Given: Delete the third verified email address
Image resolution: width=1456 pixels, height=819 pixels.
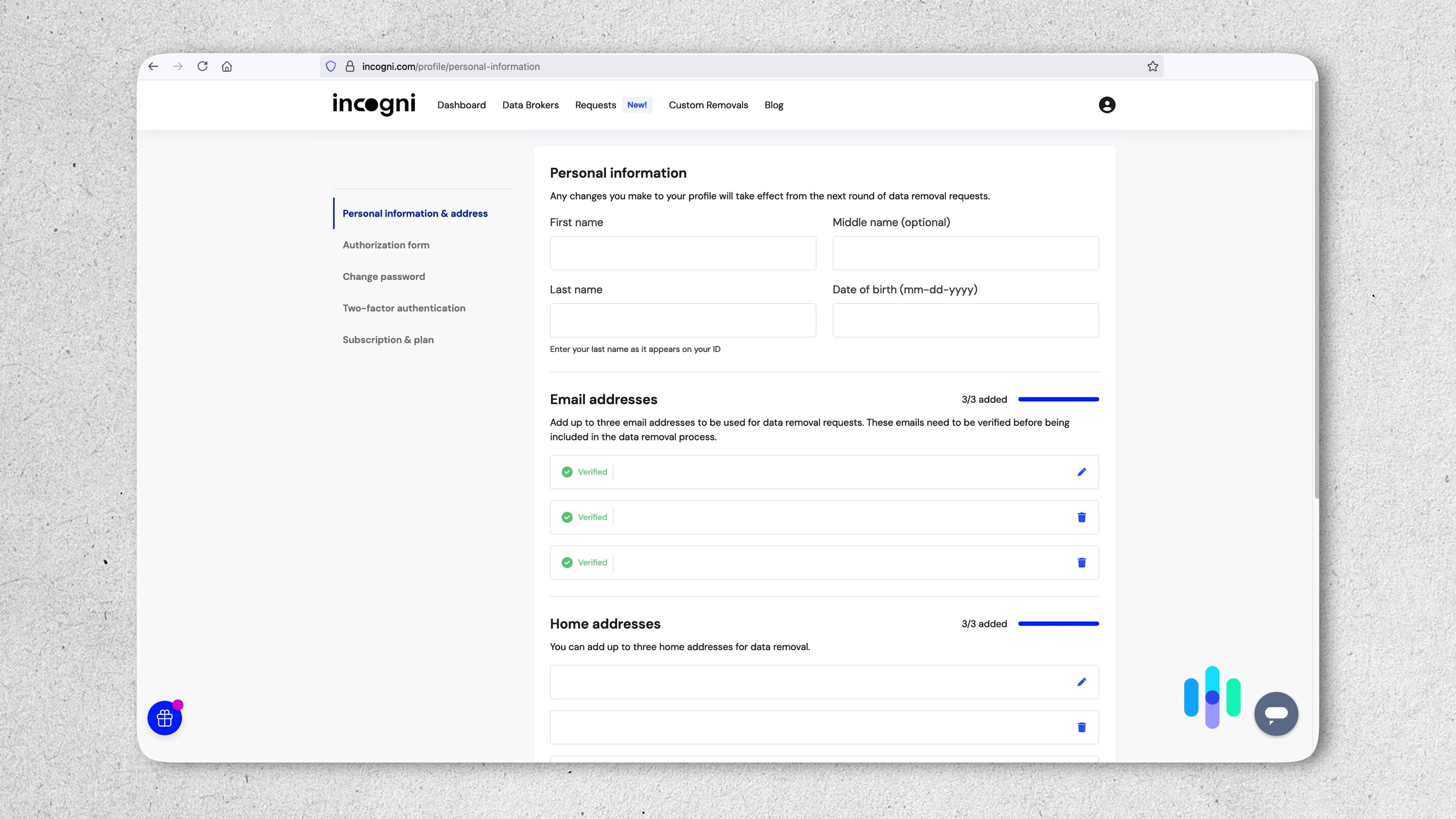Looking at the screenshot, I should pos(1081,562).
